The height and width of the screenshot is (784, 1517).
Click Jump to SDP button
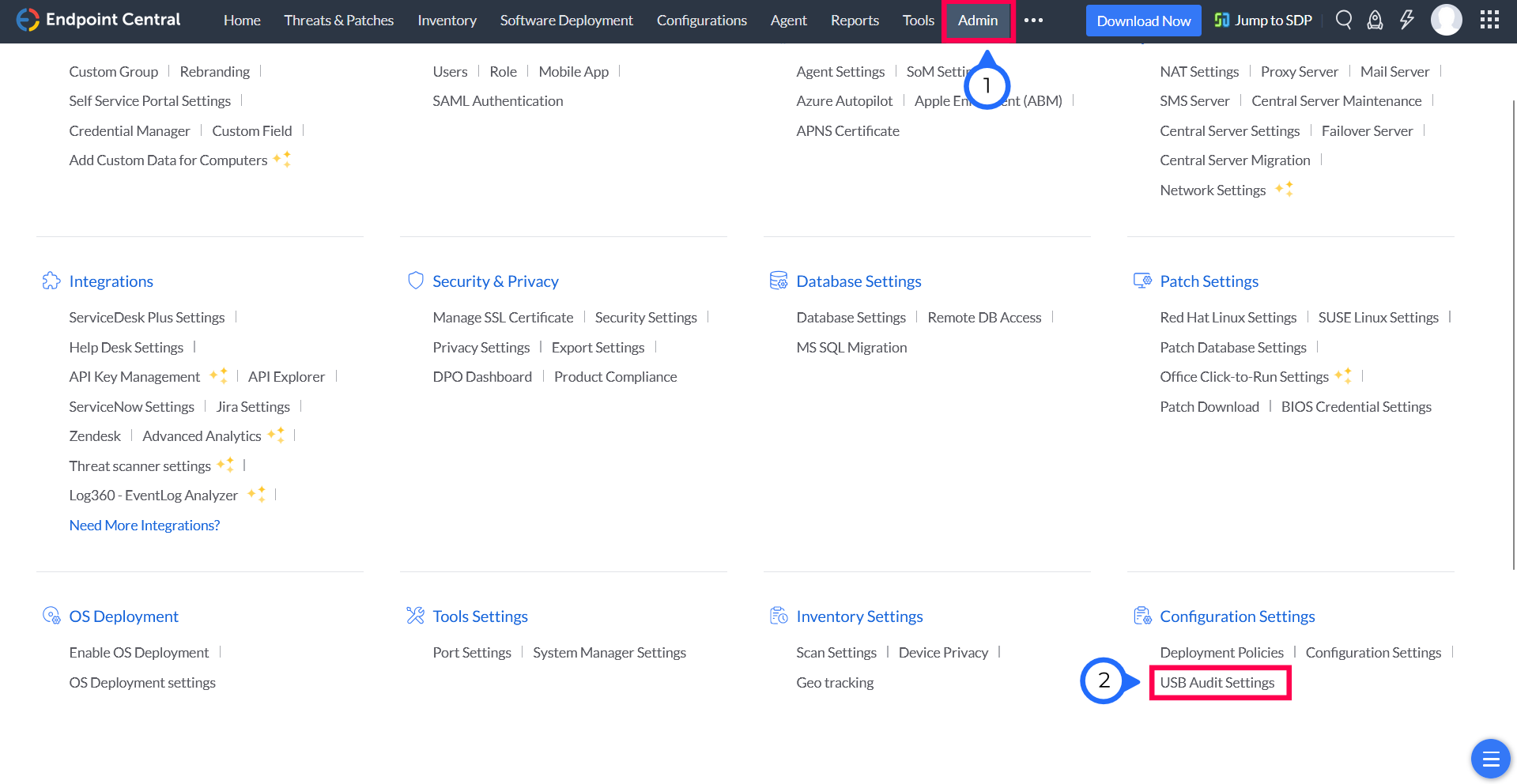coord(1263,21)
